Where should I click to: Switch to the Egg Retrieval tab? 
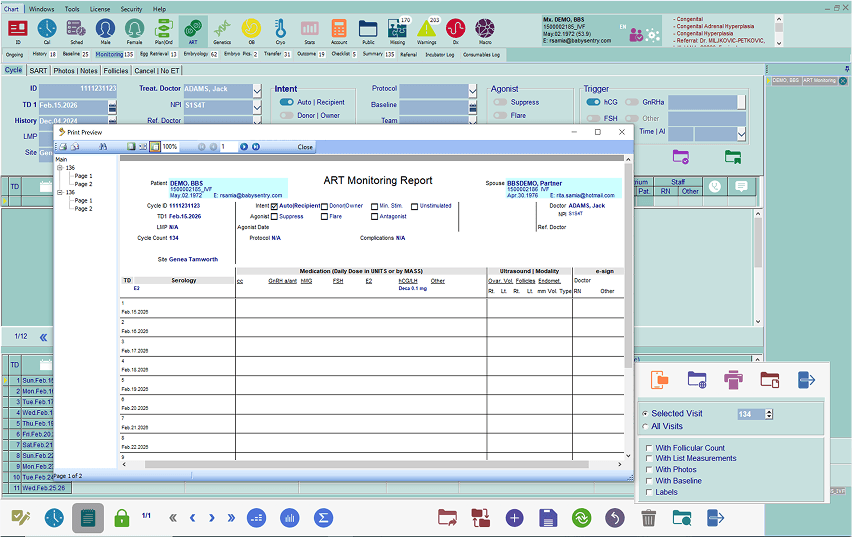159,54
